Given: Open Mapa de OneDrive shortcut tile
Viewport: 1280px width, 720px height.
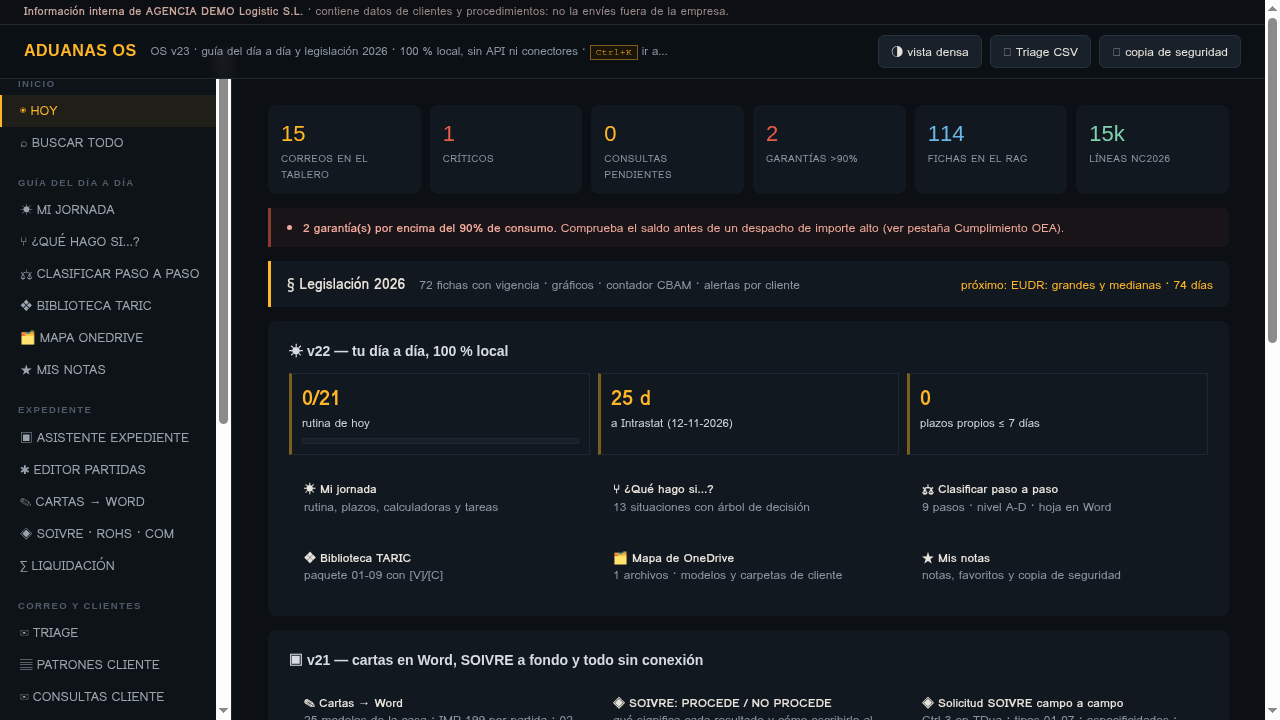Looking at the screenshot, I should [x=748, y=566].
